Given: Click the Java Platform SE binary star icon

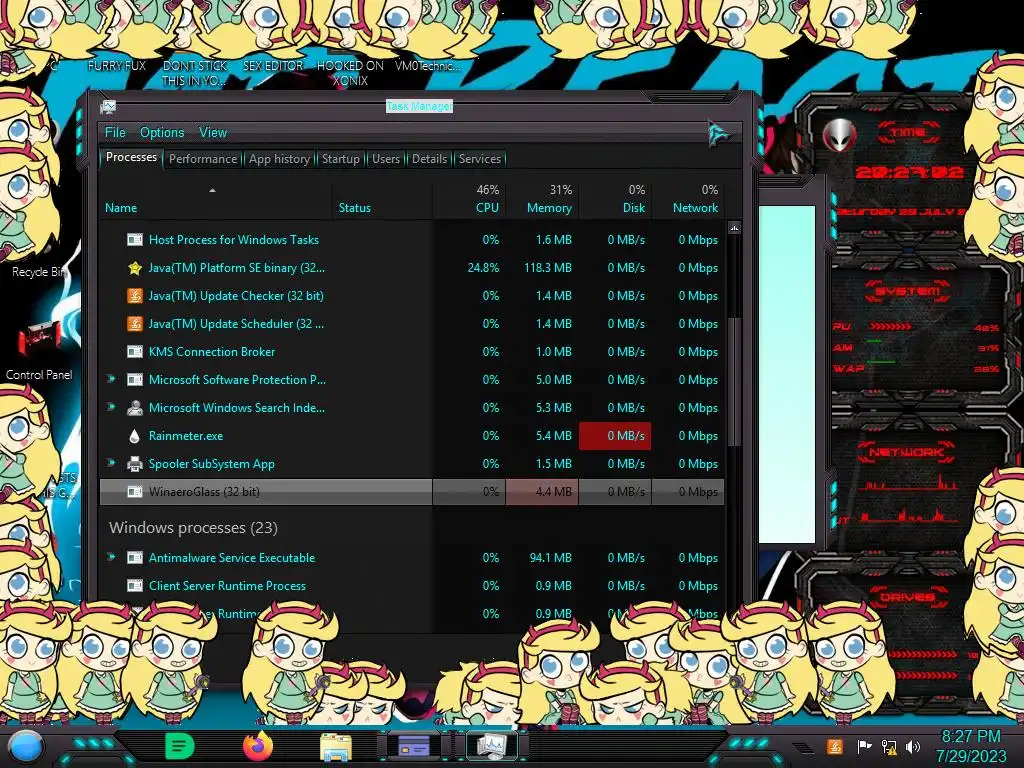Looking at the screenshot, I should coord(135,268).
